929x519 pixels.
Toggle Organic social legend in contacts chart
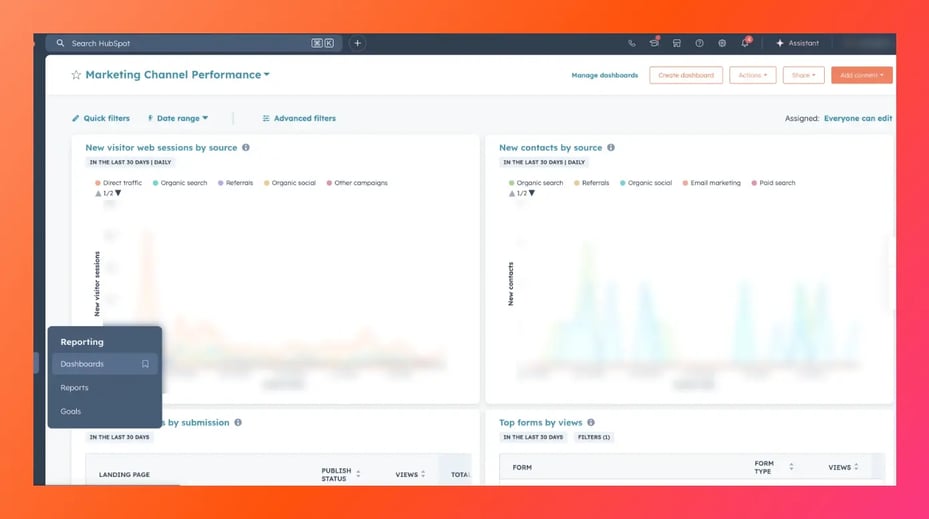click(x=646, y=183)
